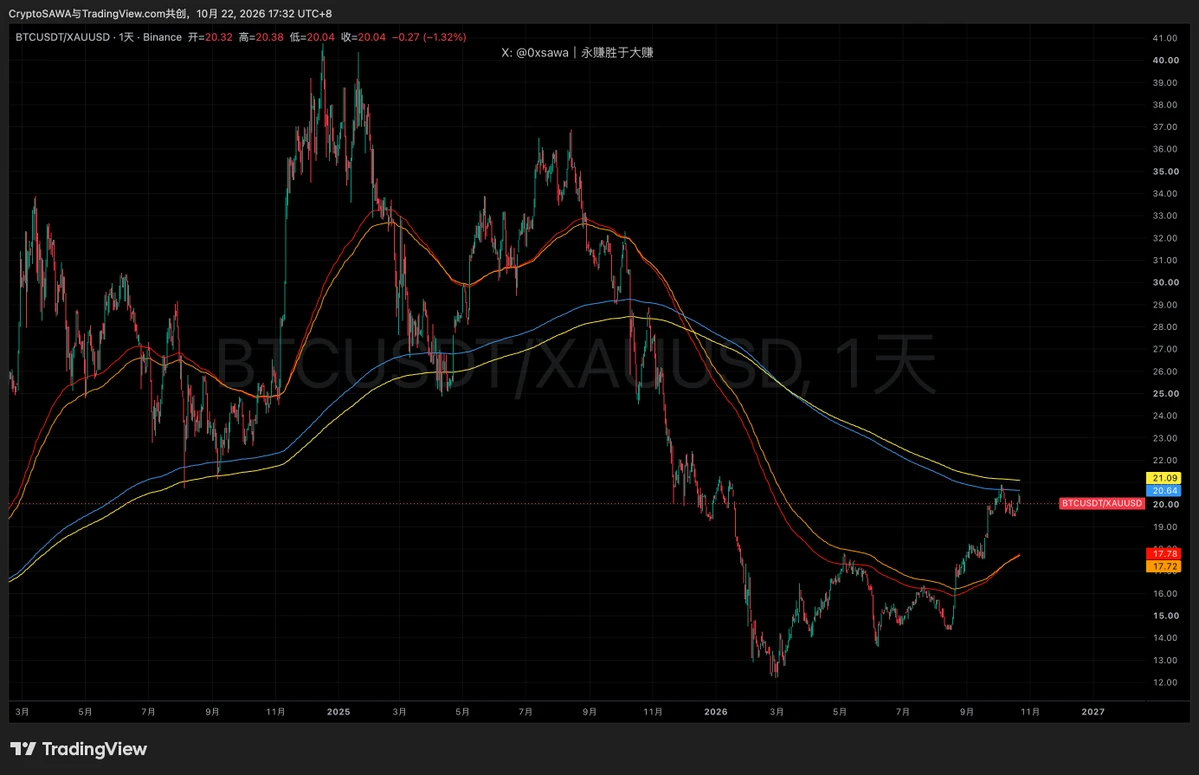
Task: Click the 15.00 price axis label
Action: 1165,615
